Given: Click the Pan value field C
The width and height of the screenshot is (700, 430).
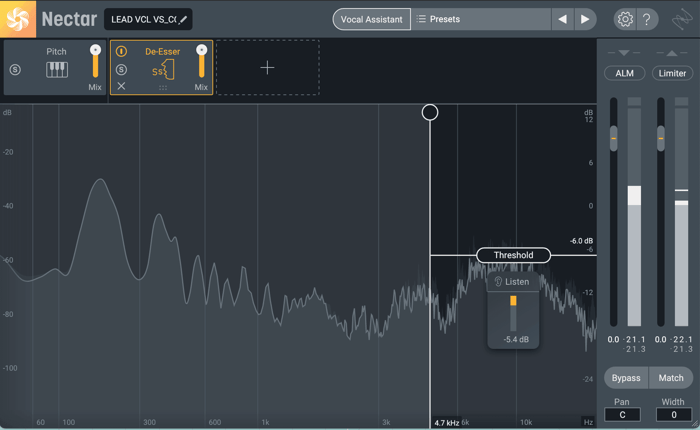Looking at the screenshot, I should pos(622,415).
